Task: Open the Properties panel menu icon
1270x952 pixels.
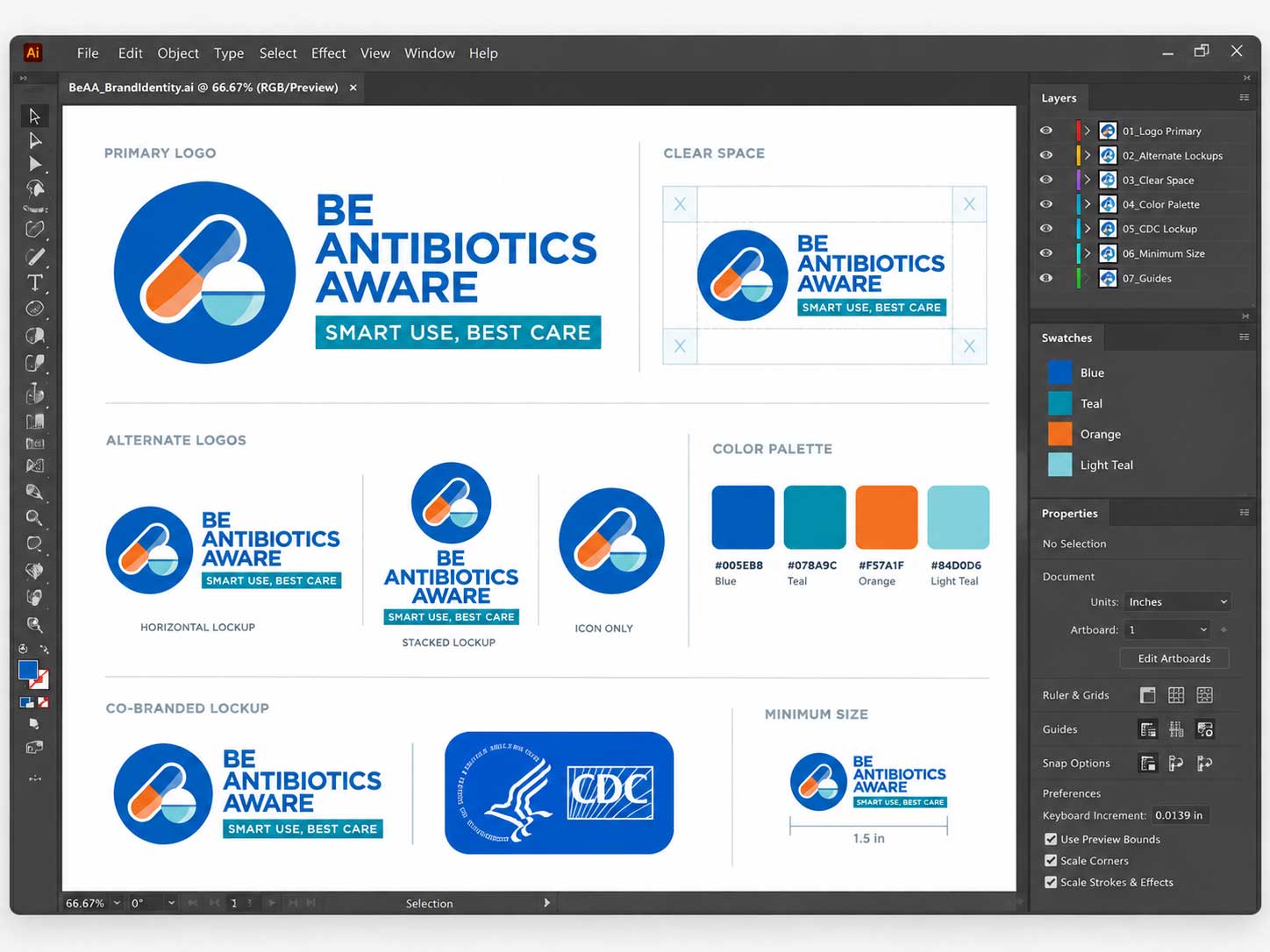Action: [x=1244, y=512]
